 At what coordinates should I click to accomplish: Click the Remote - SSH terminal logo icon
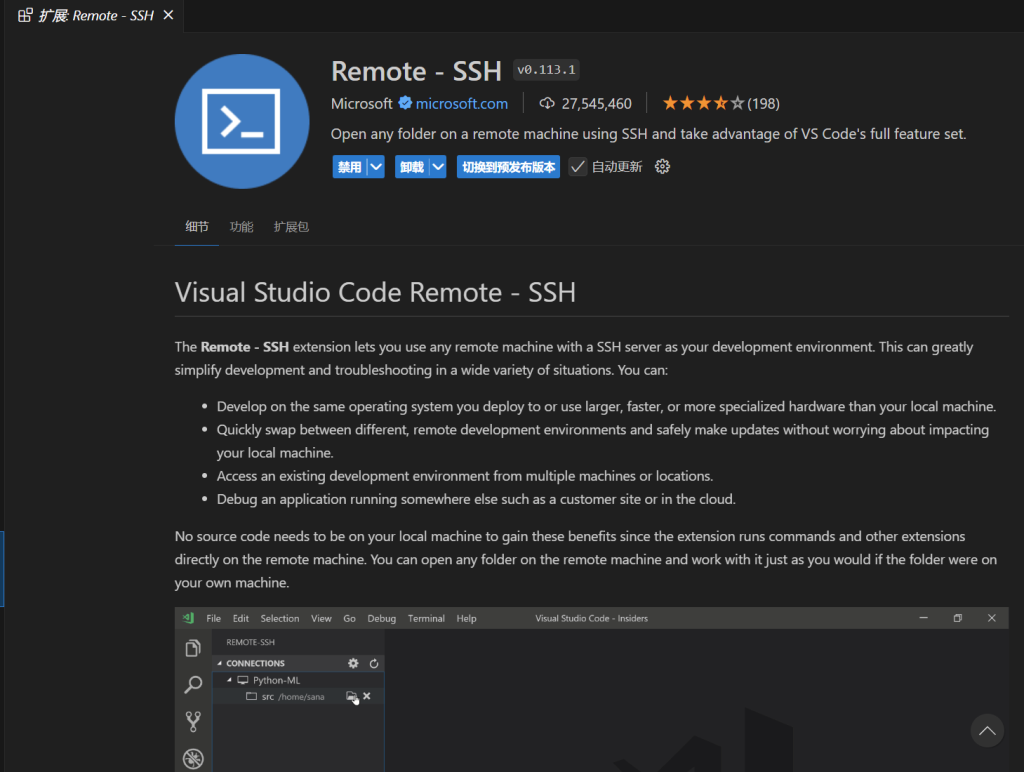pos(242,121)
